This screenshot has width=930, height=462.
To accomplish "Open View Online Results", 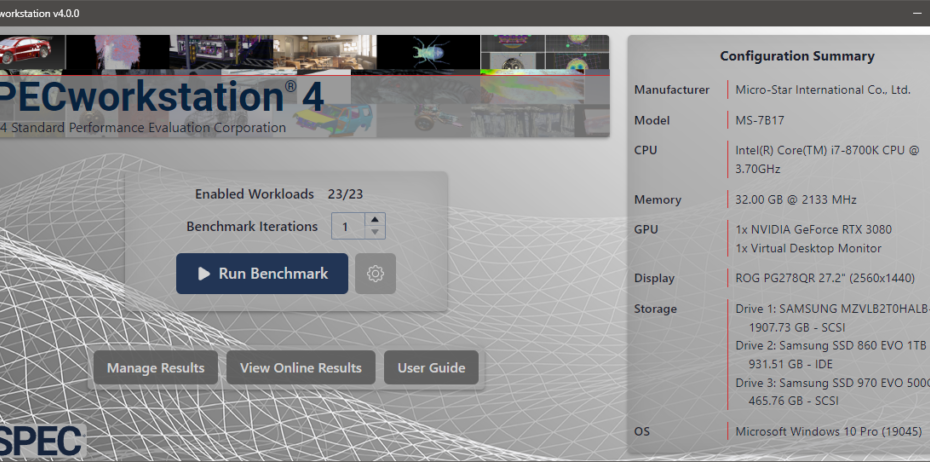I will coord(301,368).
